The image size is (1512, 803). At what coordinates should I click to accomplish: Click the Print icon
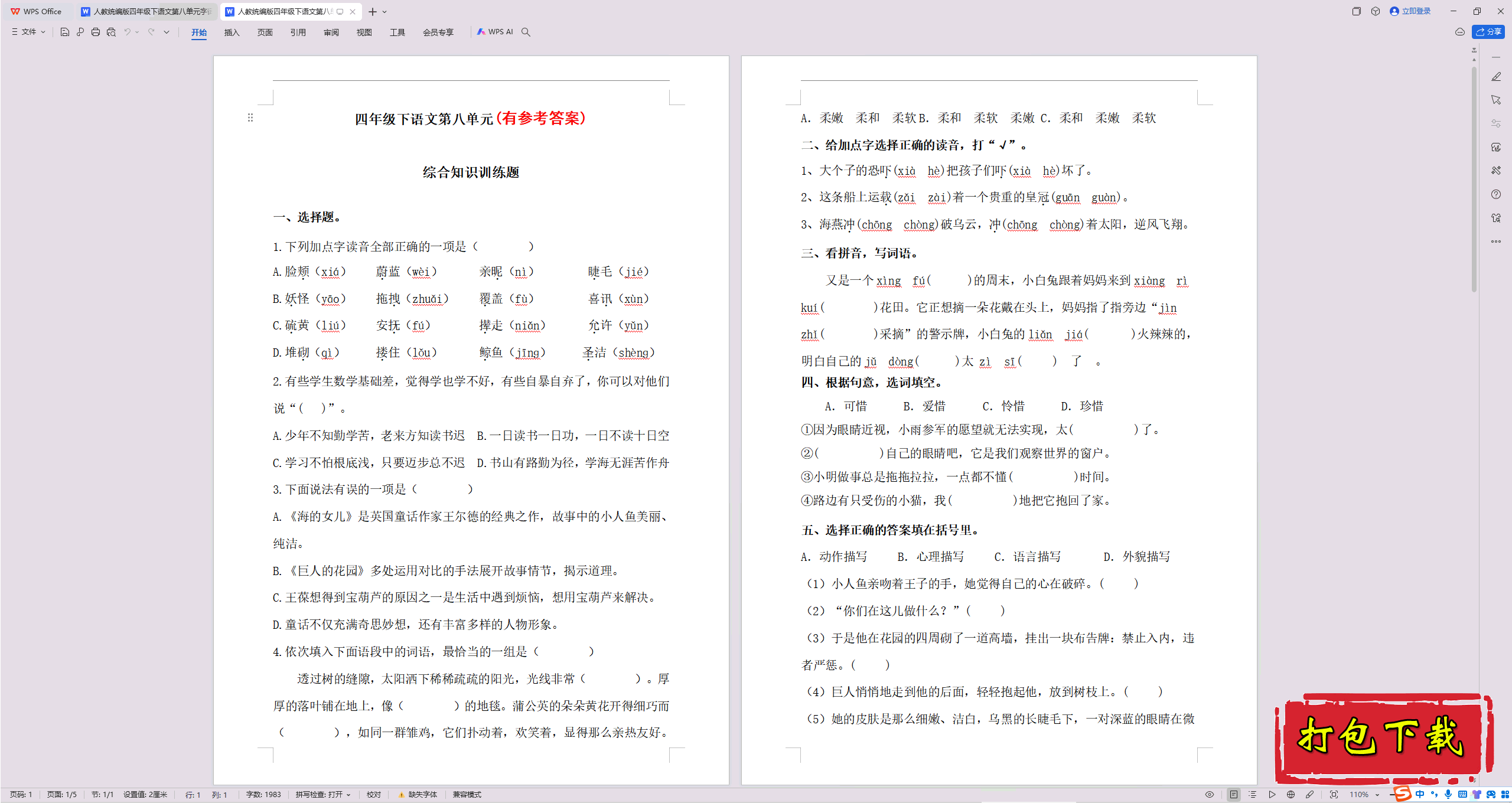(96, 32)
